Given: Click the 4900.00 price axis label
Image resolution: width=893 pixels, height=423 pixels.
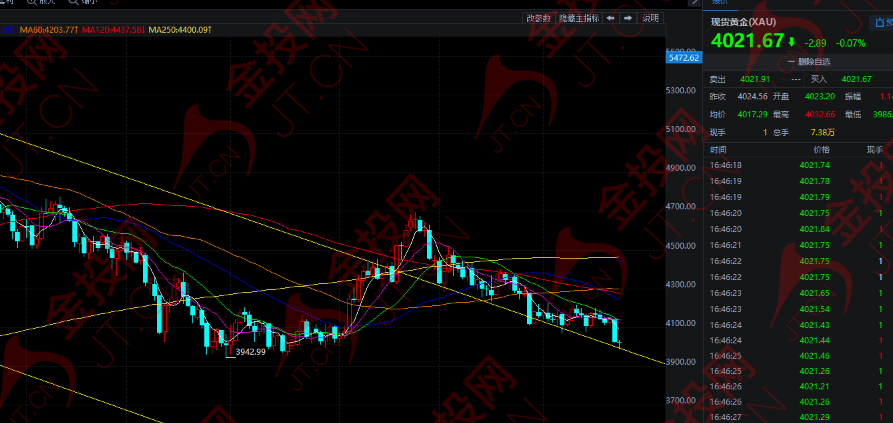Looking at the screenshot, I should coord(682,168).
